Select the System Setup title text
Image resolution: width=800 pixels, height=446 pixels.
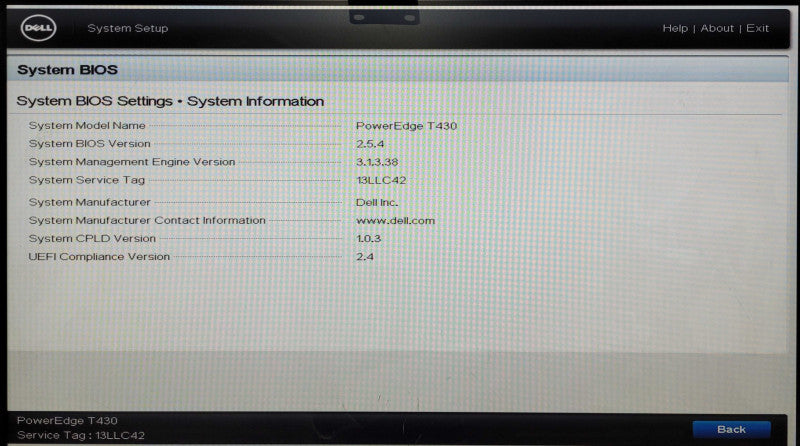(x=128, y=28)
